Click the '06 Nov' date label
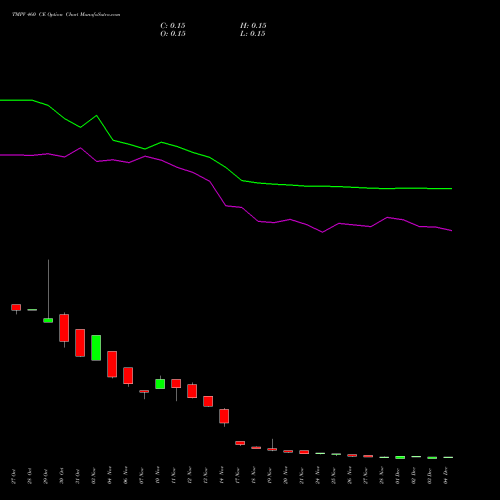 (126, 476)
